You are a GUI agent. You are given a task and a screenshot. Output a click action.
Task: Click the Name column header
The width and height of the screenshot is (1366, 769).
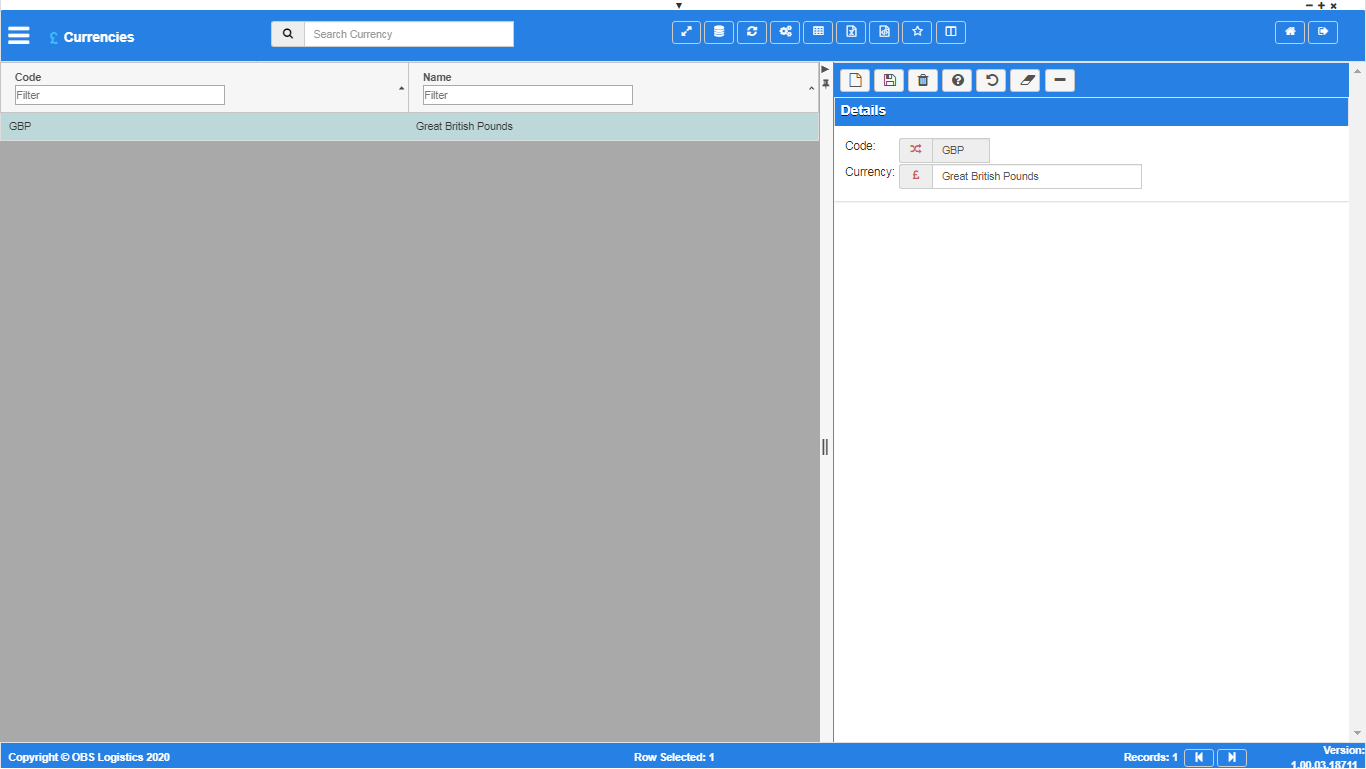437,77
